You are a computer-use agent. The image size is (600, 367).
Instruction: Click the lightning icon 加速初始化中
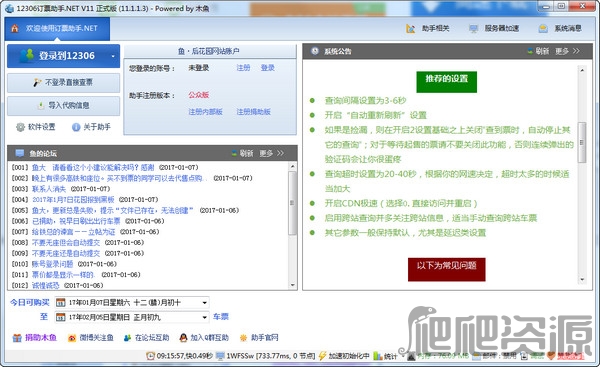[x=322, y=356]
